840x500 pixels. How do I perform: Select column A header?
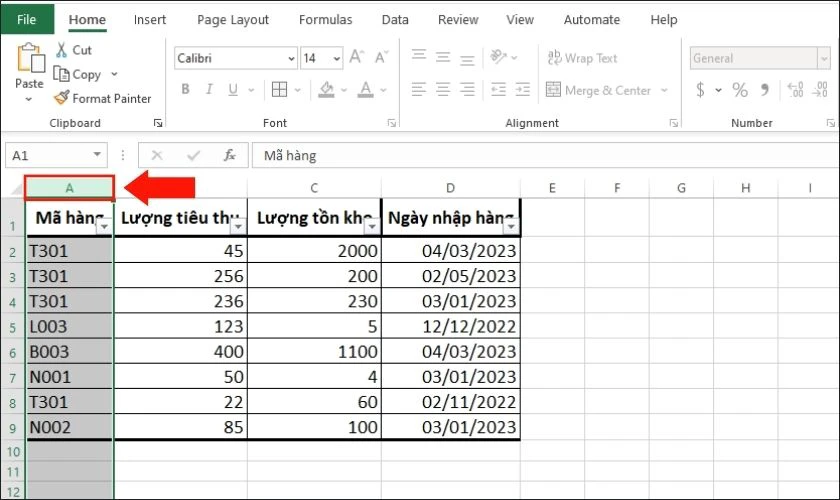(x=69, y=188)
